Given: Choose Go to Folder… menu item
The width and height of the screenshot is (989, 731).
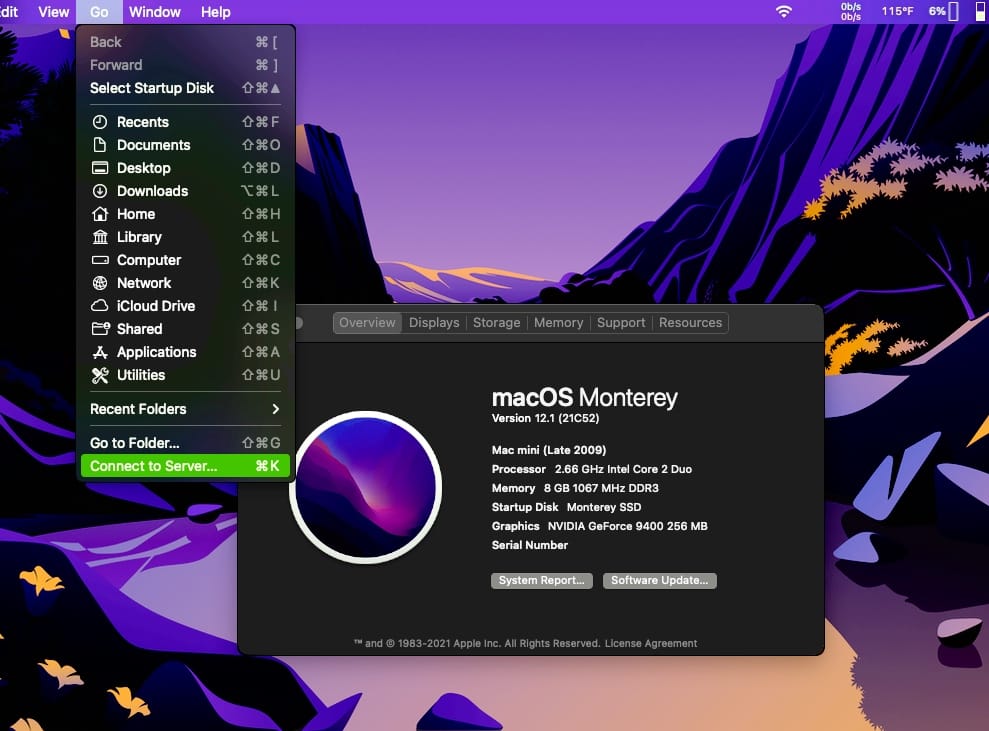Looking at the screenshot, I should click(x=185, y=443).
